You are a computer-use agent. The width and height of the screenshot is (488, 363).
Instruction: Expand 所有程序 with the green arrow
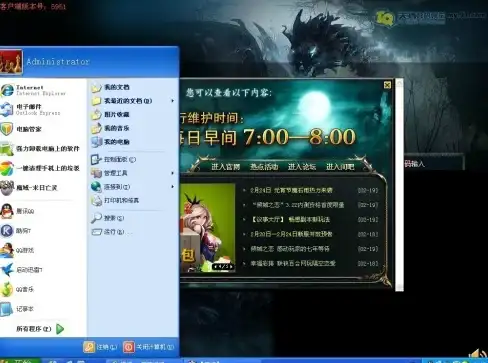tap(40, 329)
